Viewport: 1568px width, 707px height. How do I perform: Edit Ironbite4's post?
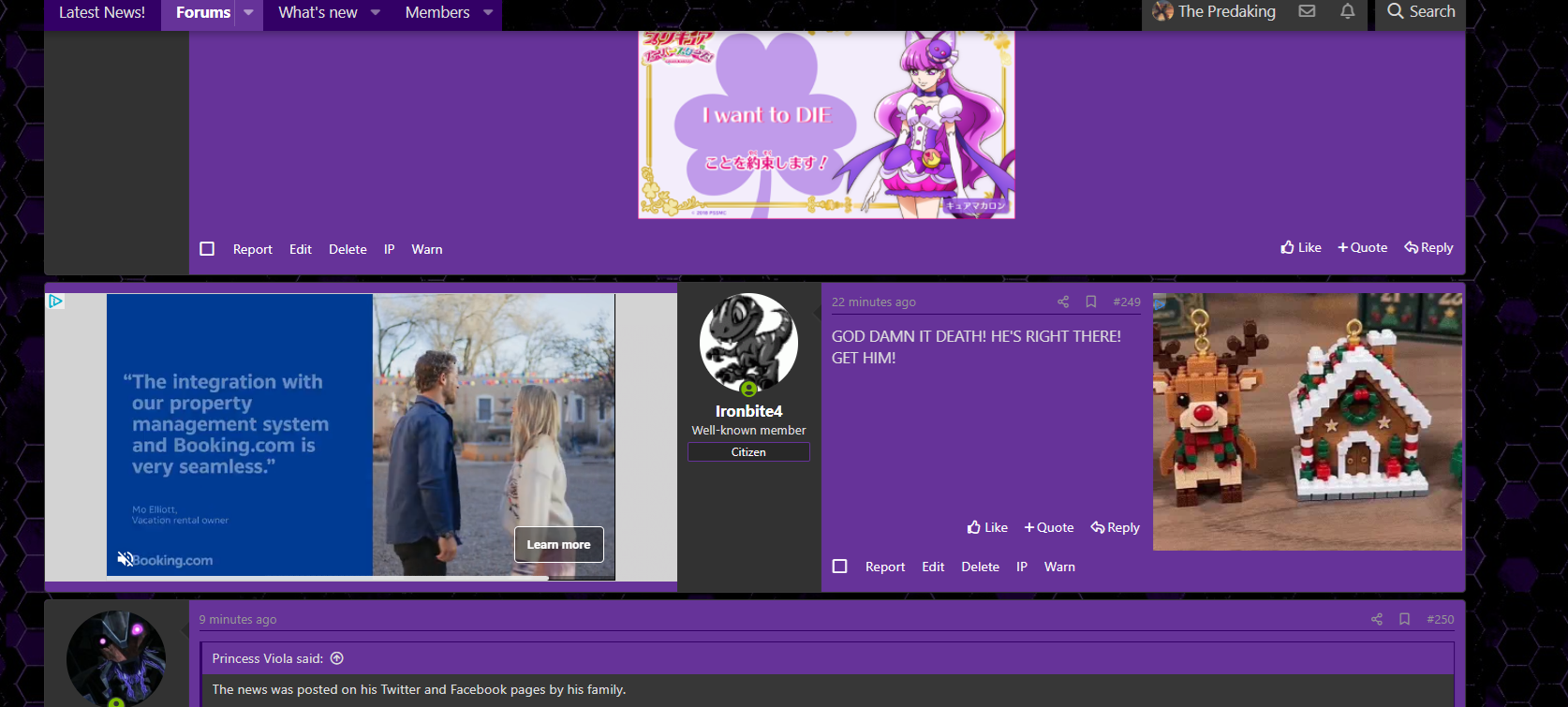click(x=933, y=567)
